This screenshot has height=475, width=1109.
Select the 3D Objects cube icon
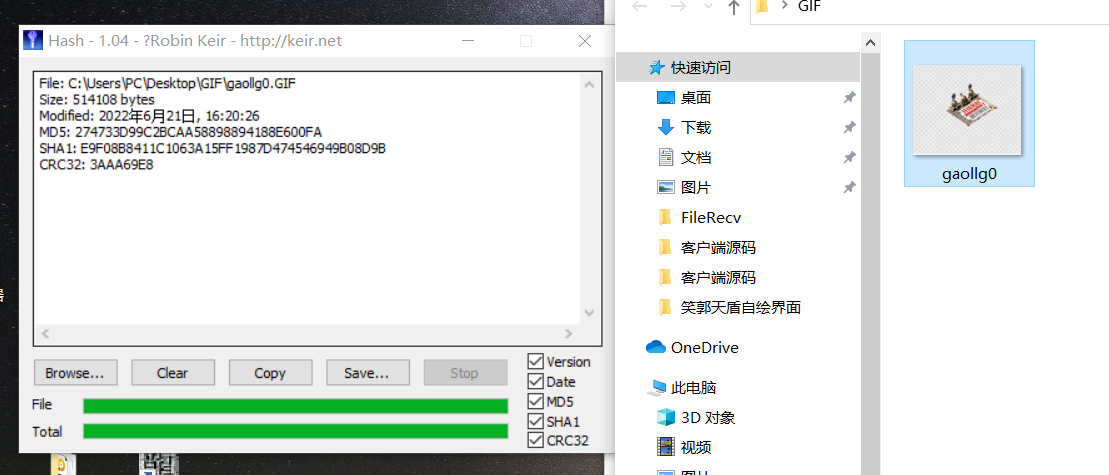[666, 417]
